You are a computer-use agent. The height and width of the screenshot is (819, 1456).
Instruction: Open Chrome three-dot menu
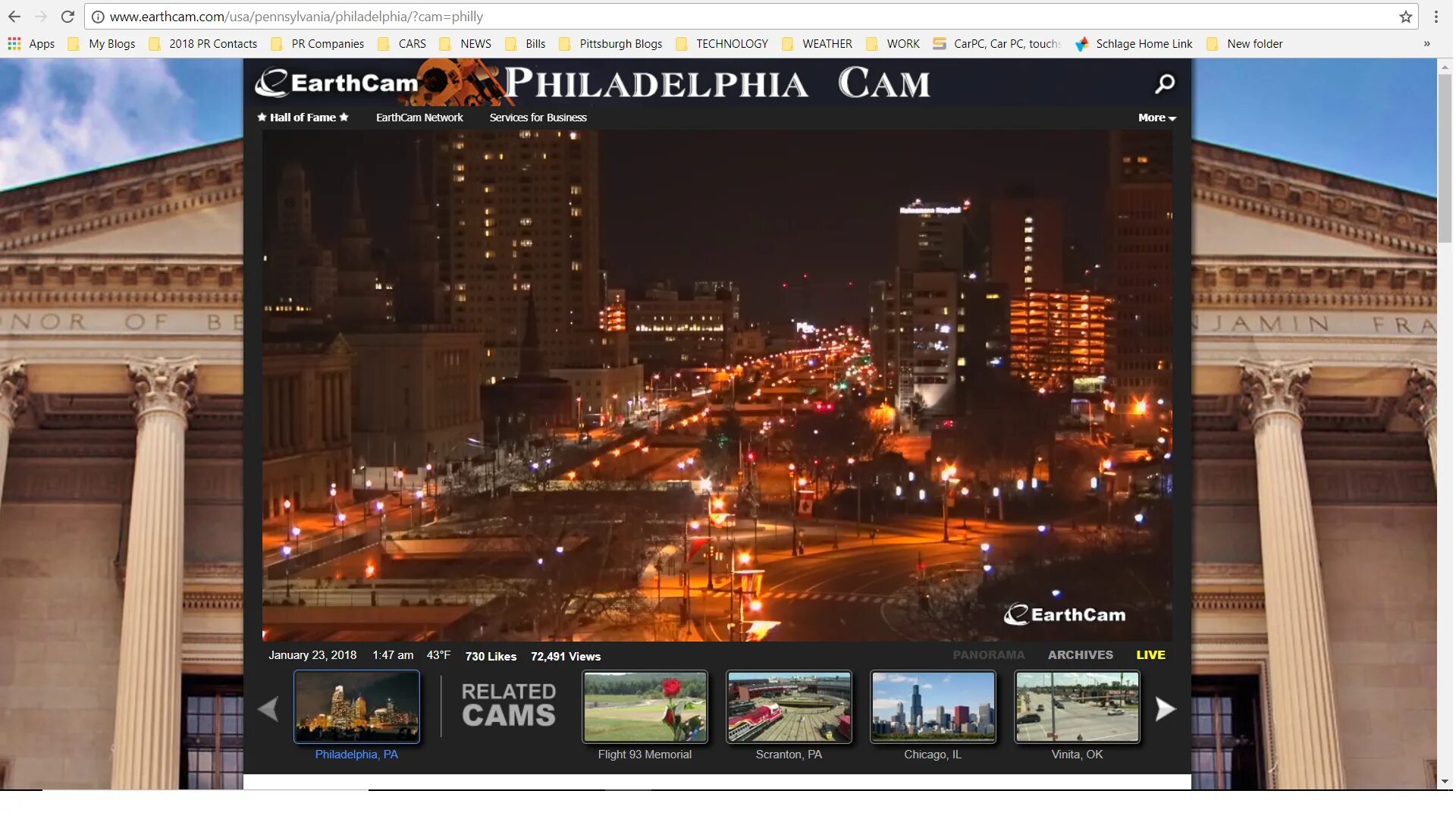click(1436, 17)
